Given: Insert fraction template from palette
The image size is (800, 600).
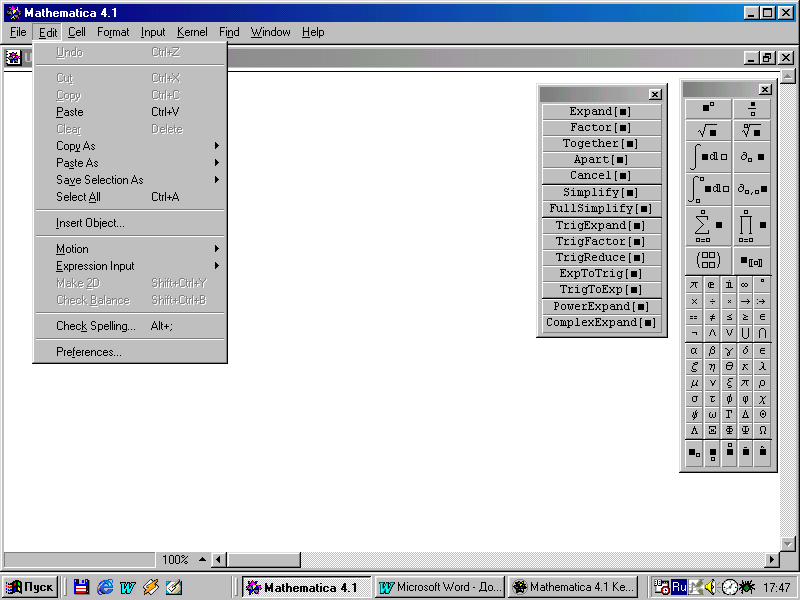Looking at the screenshot, I should pyautogui.click(x=752, y=109).
